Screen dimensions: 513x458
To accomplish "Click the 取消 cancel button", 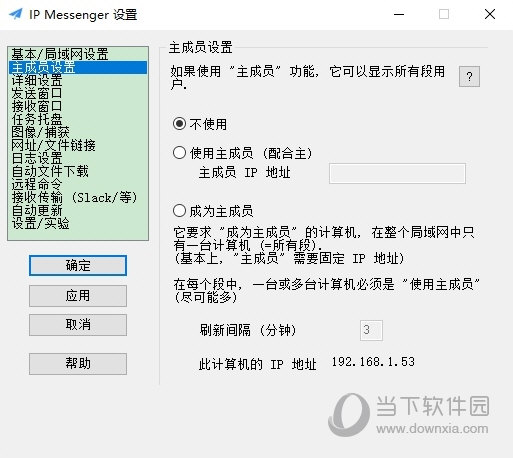I will [x=78, y=325].
